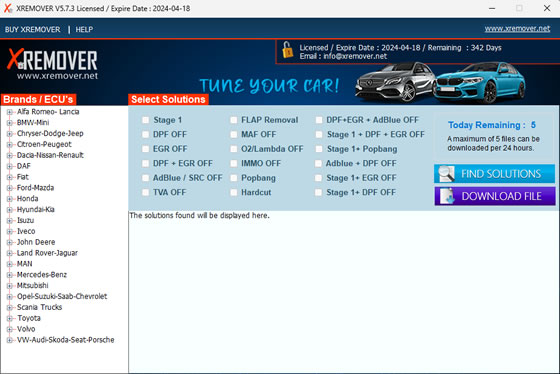Click the XREMOVER app icon in title bar
This screenshot has width=560, height=374.
pos(8,8)
